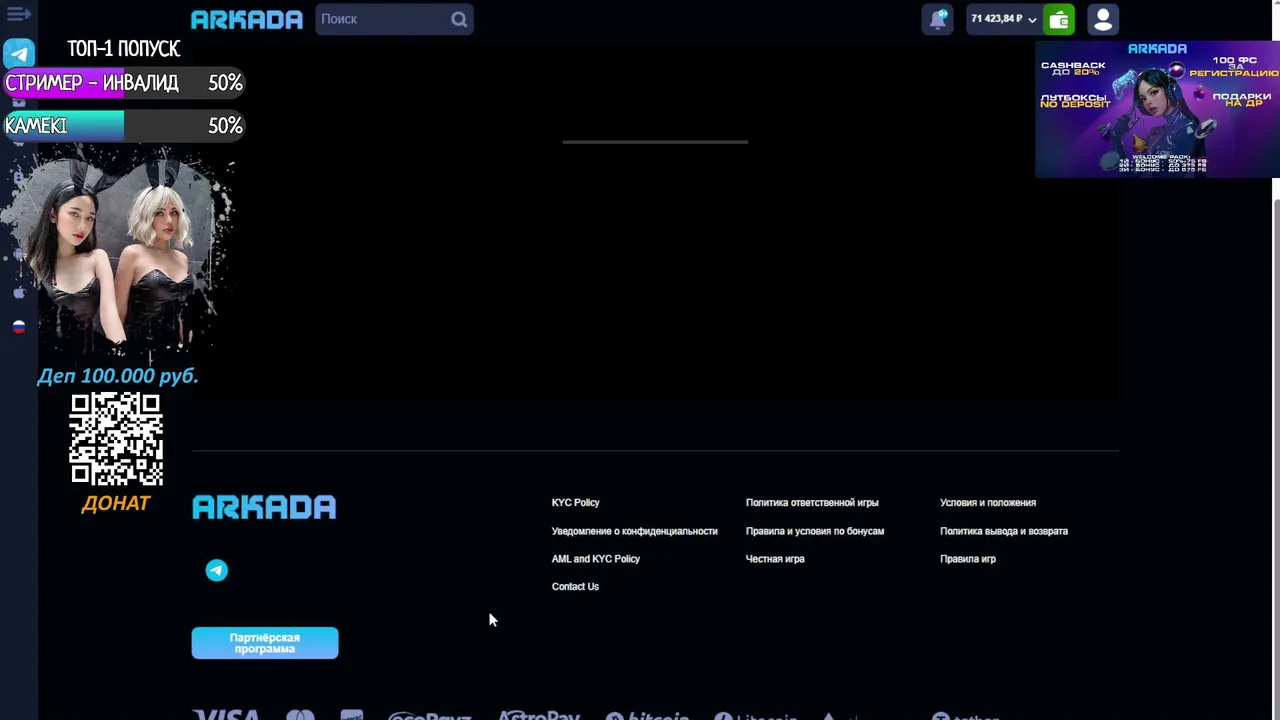Click the ARKADA cashback promo banner

pyautogui.click(x=1157, y=109)
